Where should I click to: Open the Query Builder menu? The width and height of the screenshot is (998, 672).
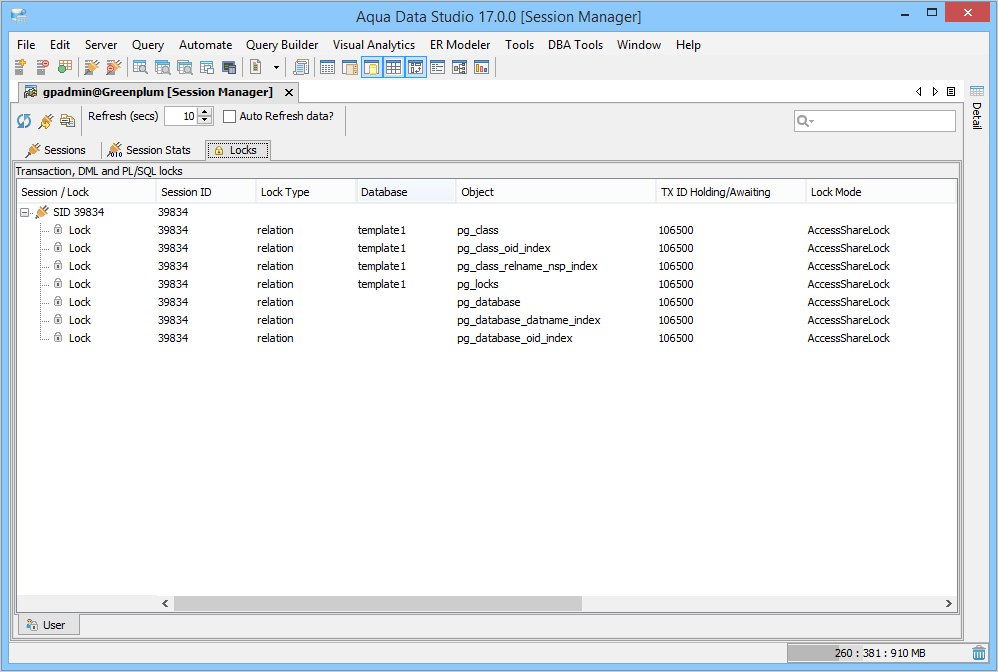282,45
